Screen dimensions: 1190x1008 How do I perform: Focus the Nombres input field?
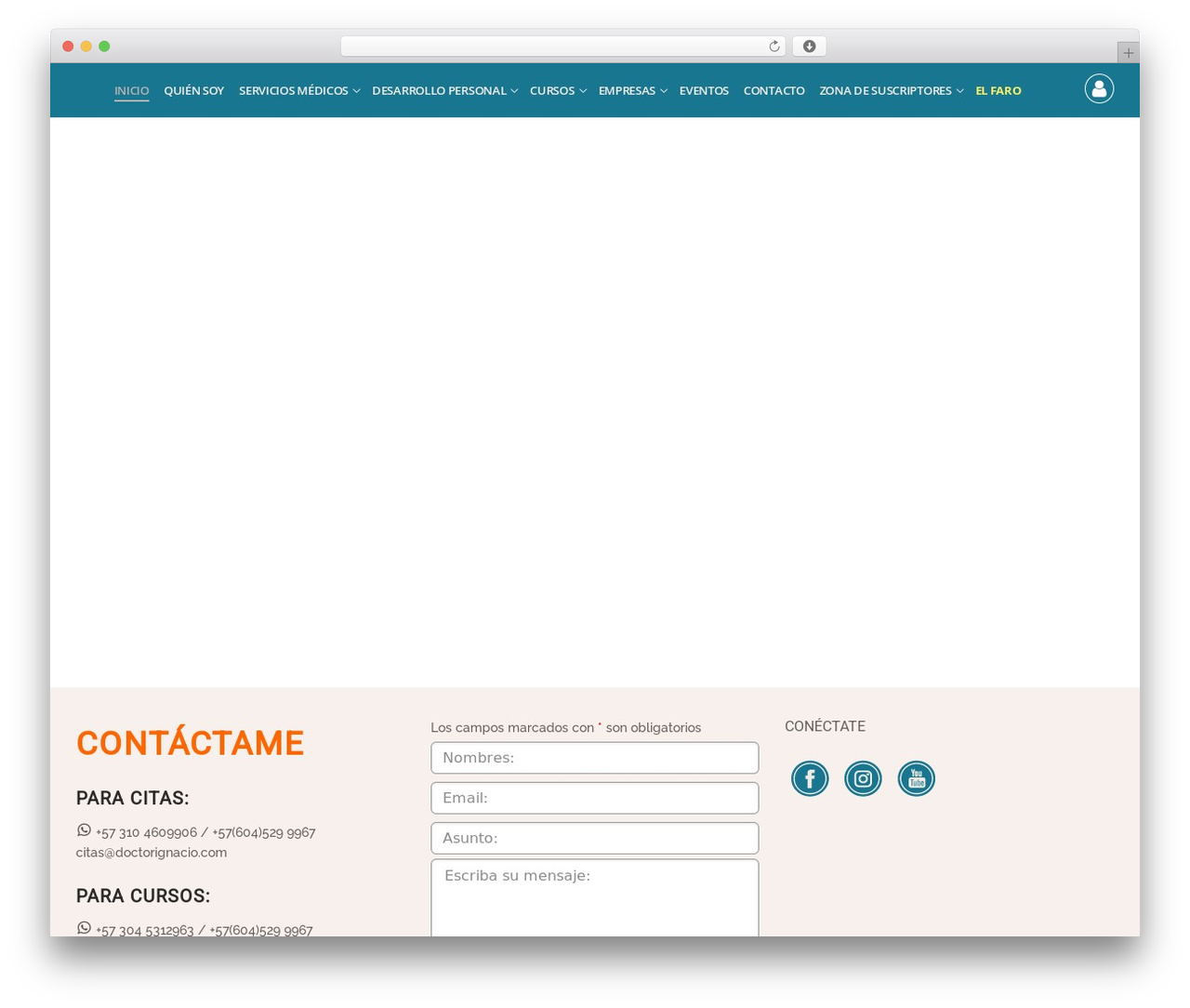(x=595, y=758)
